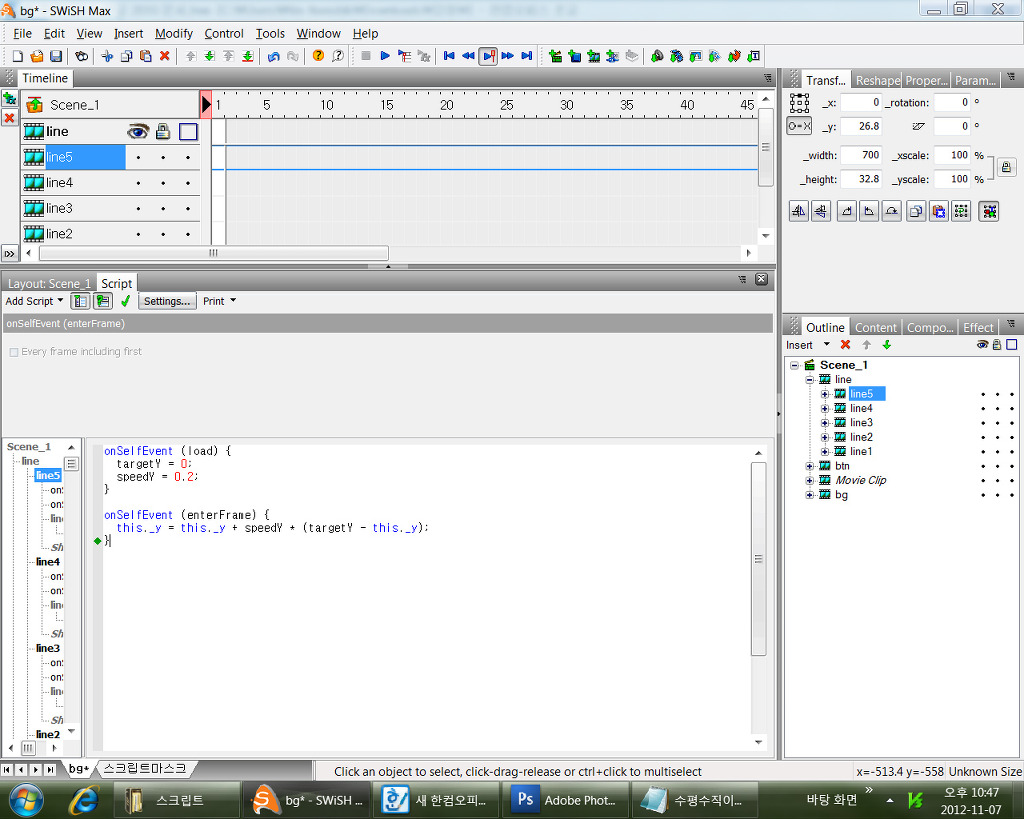Move object down with green arrow in Outline
Image resolution: width=1024 pixels, height=819 pixels.
(887, 345)
